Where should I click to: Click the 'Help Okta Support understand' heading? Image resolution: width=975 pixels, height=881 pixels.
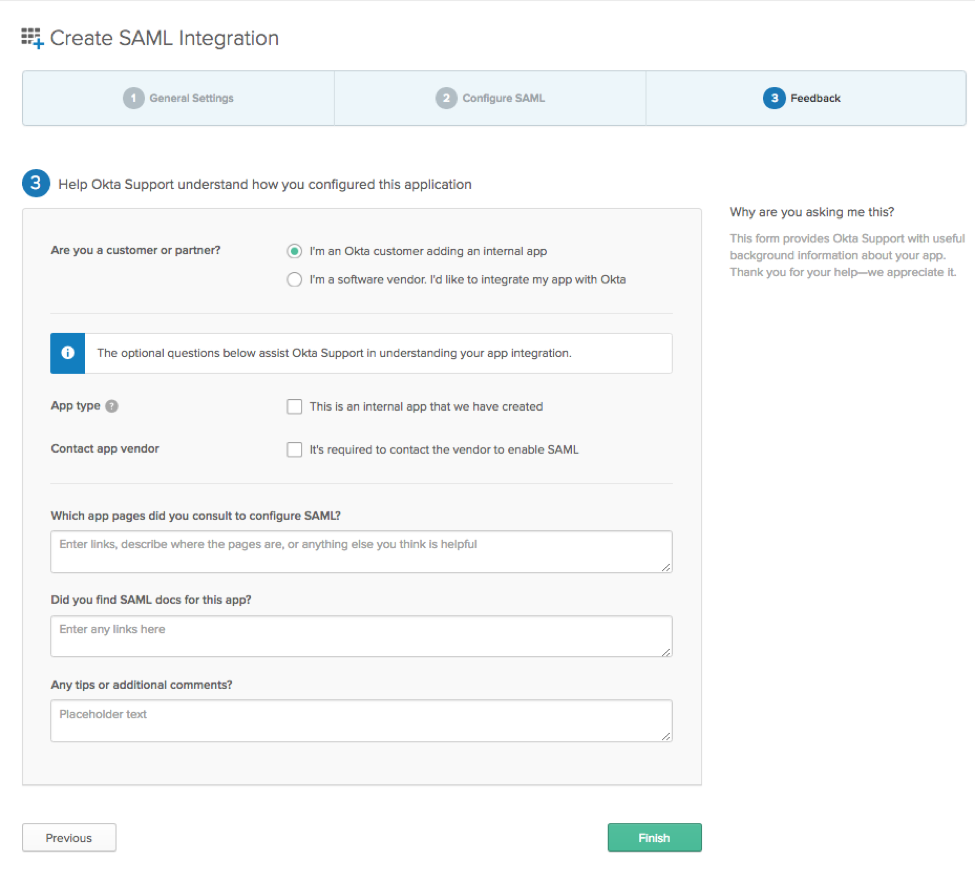[x=265, y=185]
